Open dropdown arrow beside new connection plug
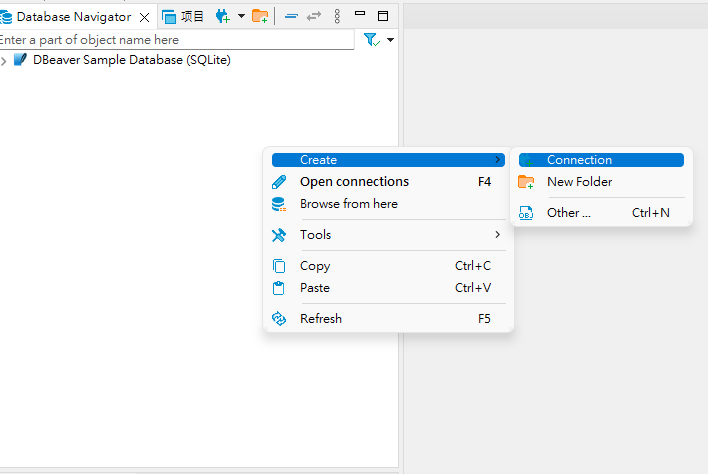 (x=241, y=17)
